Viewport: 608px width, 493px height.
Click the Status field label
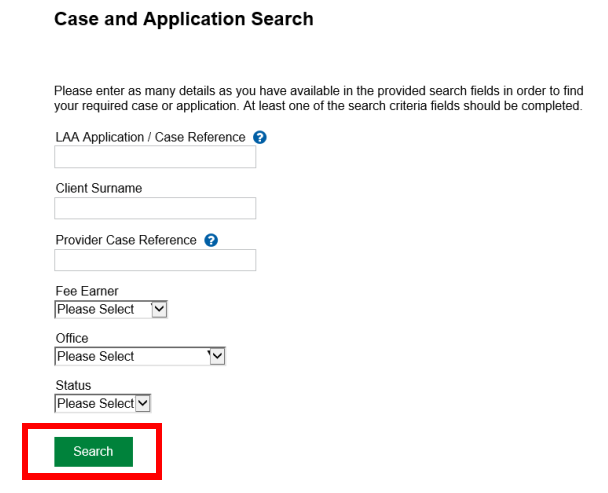(73, 385)
